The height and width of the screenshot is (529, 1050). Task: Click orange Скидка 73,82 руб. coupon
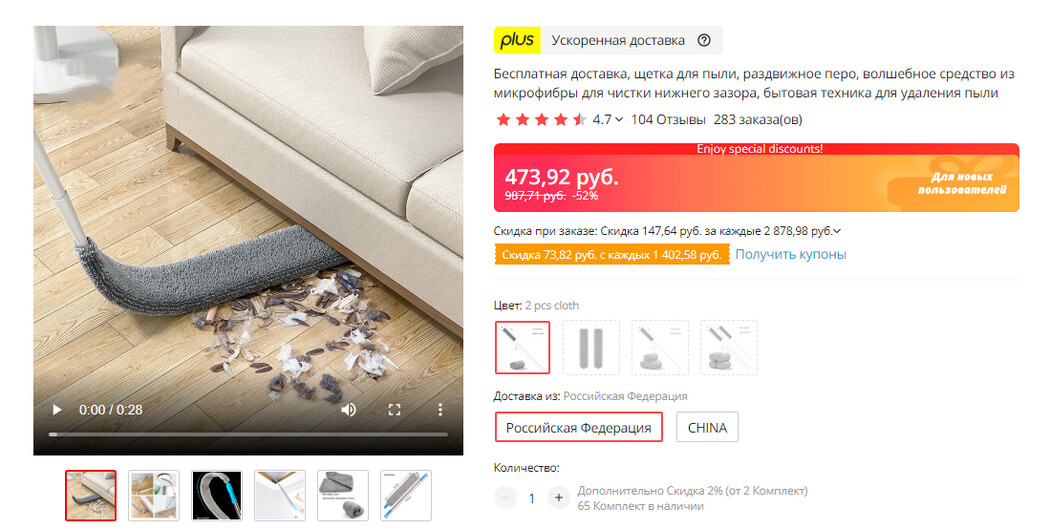[x=611, y=254]
